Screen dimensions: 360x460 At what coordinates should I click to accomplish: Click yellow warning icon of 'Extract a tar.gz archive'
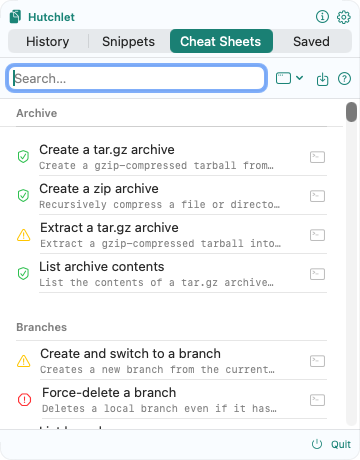(x=24, y=235)
